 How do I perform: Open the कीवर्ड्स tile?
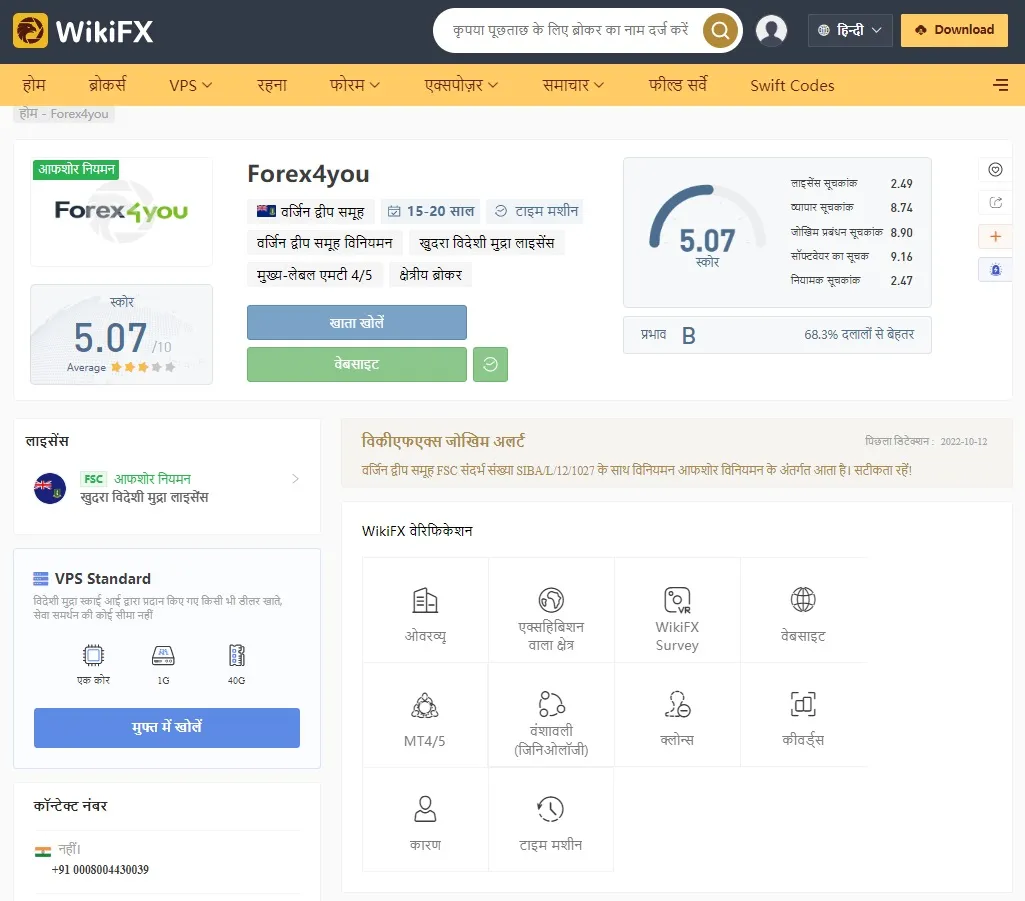pyautogui.click(x=803, y=715)
